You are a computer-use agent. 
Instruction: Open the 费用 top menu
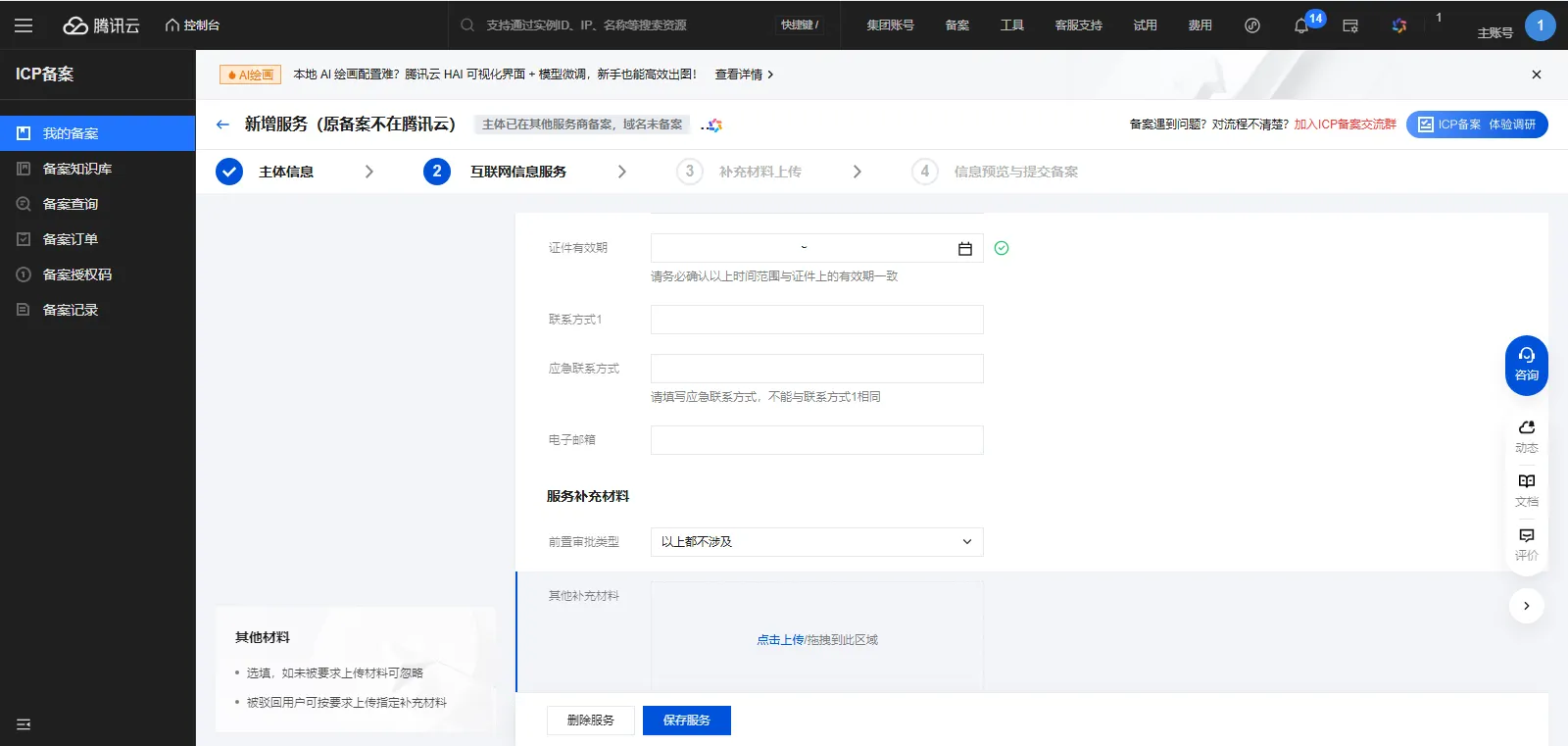(x=1200, y=25)
